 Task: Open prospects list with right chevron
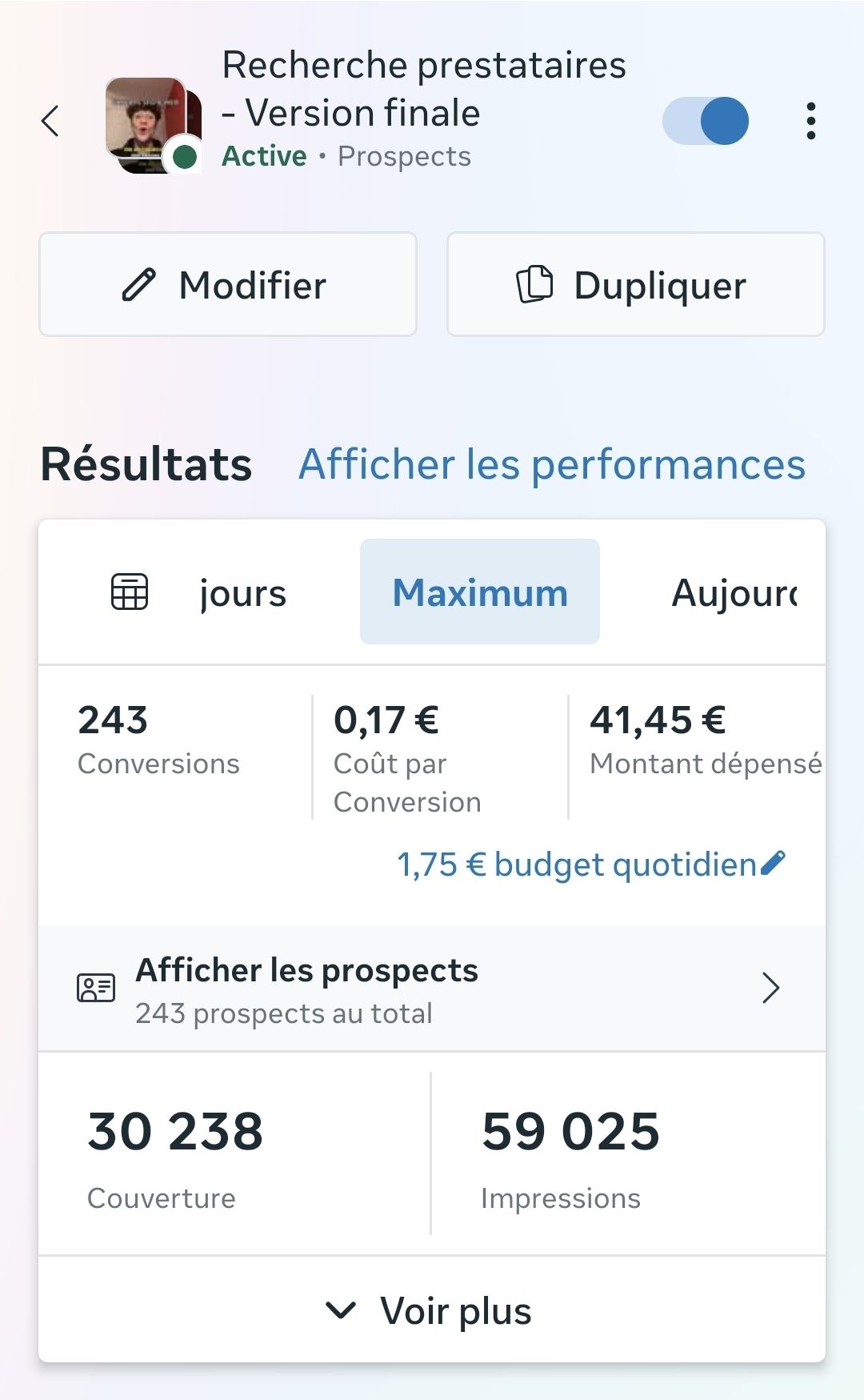click(771, 989)
